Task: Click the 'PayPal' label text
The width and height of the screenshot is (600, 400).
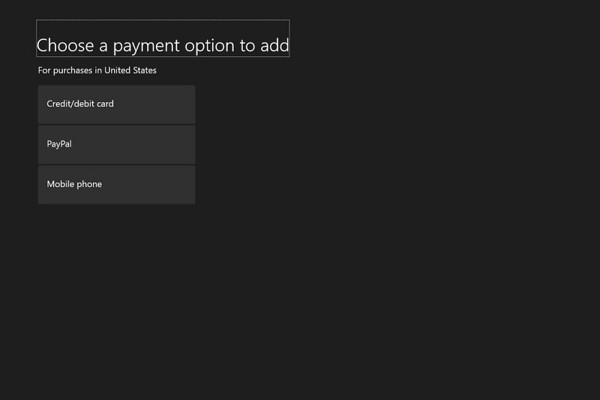Action: (59, 144)
